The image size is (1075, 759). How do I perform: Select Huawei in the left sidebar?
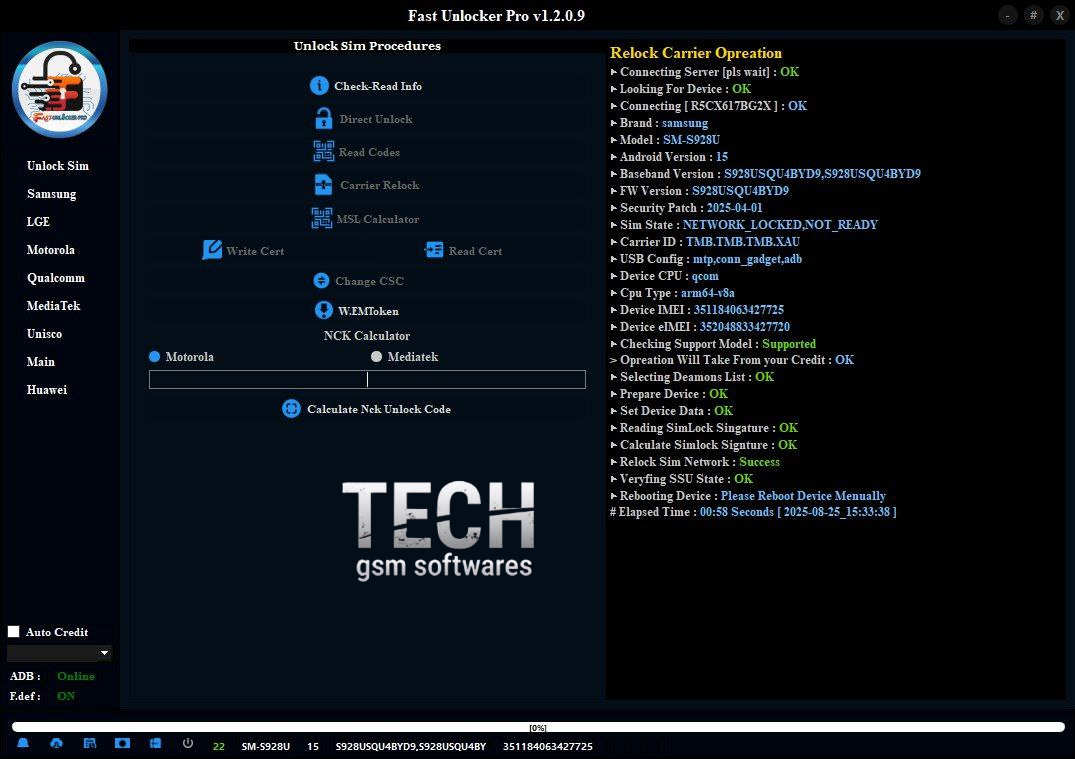(47, 390)
